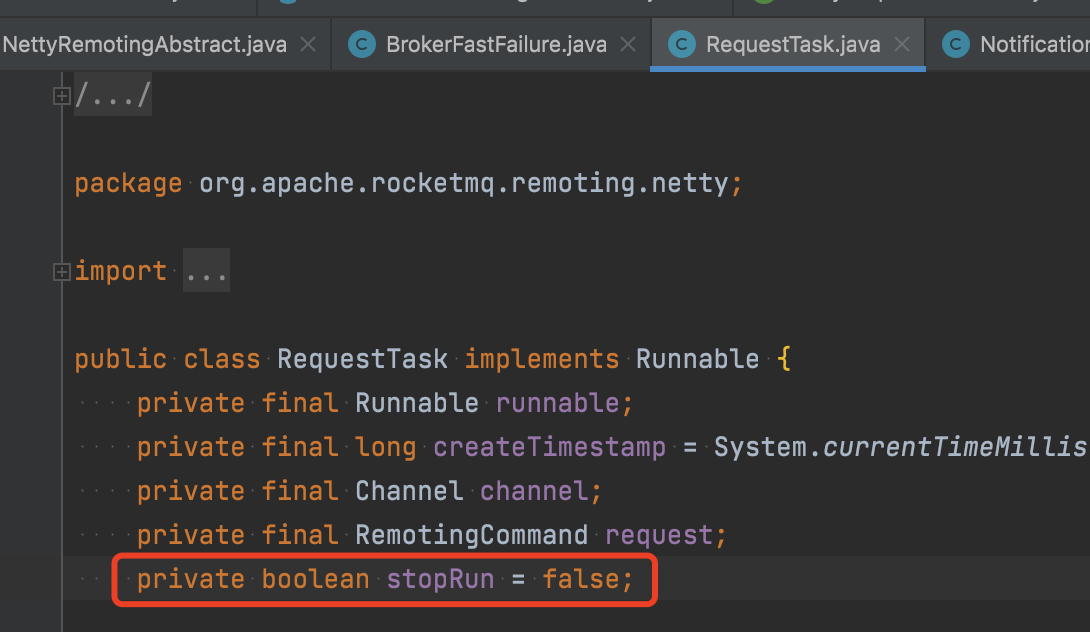Click the stopRun variable name in the code

[x=440, y=579]
